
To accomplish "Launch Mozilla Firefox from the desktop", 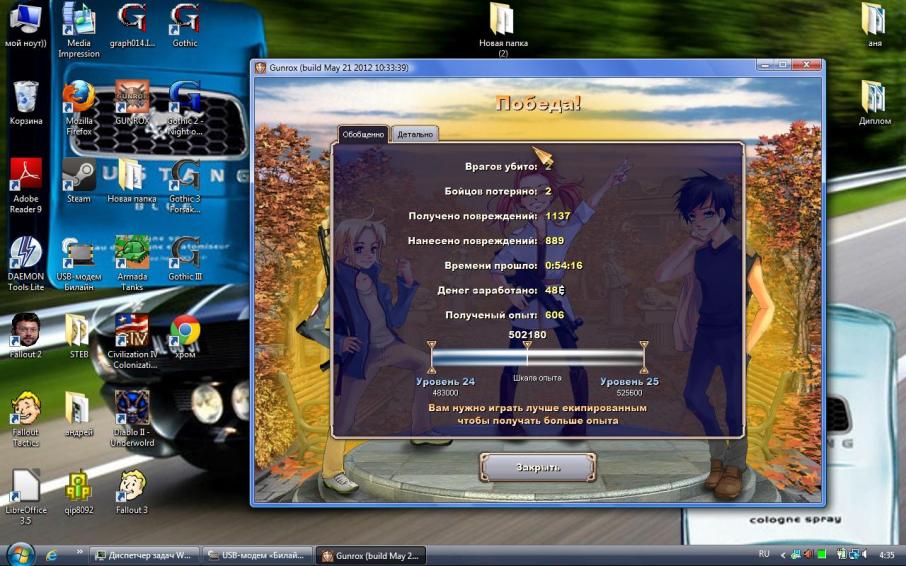I will [78, 98].
